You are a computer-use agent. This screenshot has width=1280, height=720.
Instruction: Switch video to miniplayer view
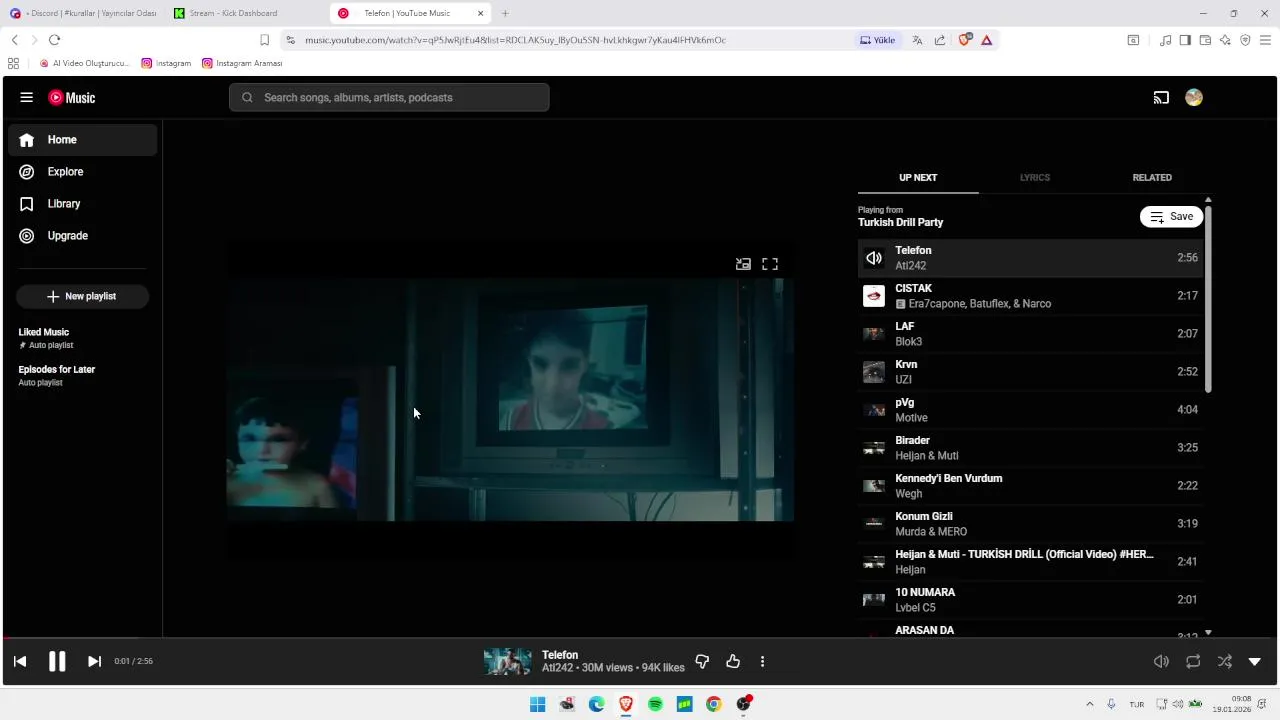(x=743, y=264)
